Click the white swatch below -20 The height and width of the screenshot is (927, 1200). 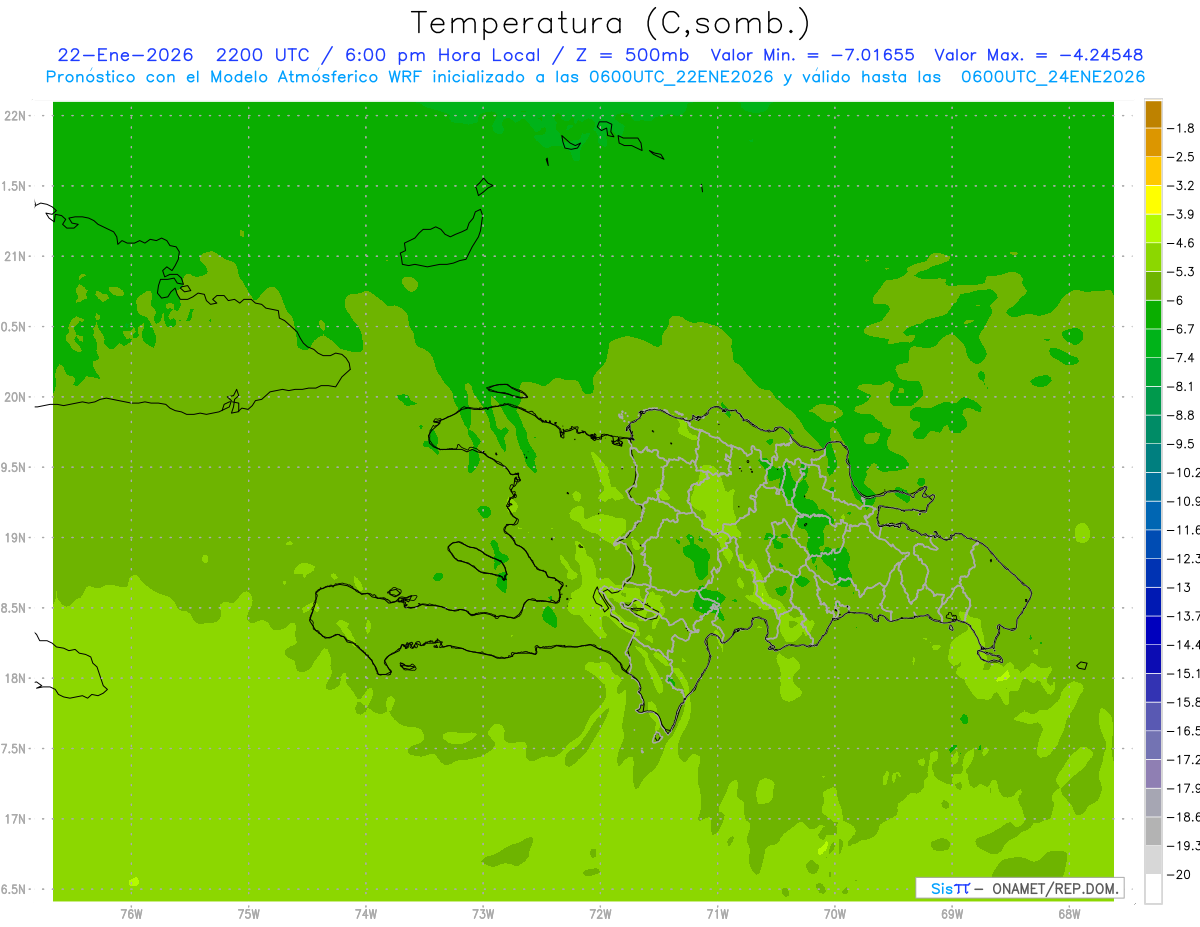coord(1153,888)
